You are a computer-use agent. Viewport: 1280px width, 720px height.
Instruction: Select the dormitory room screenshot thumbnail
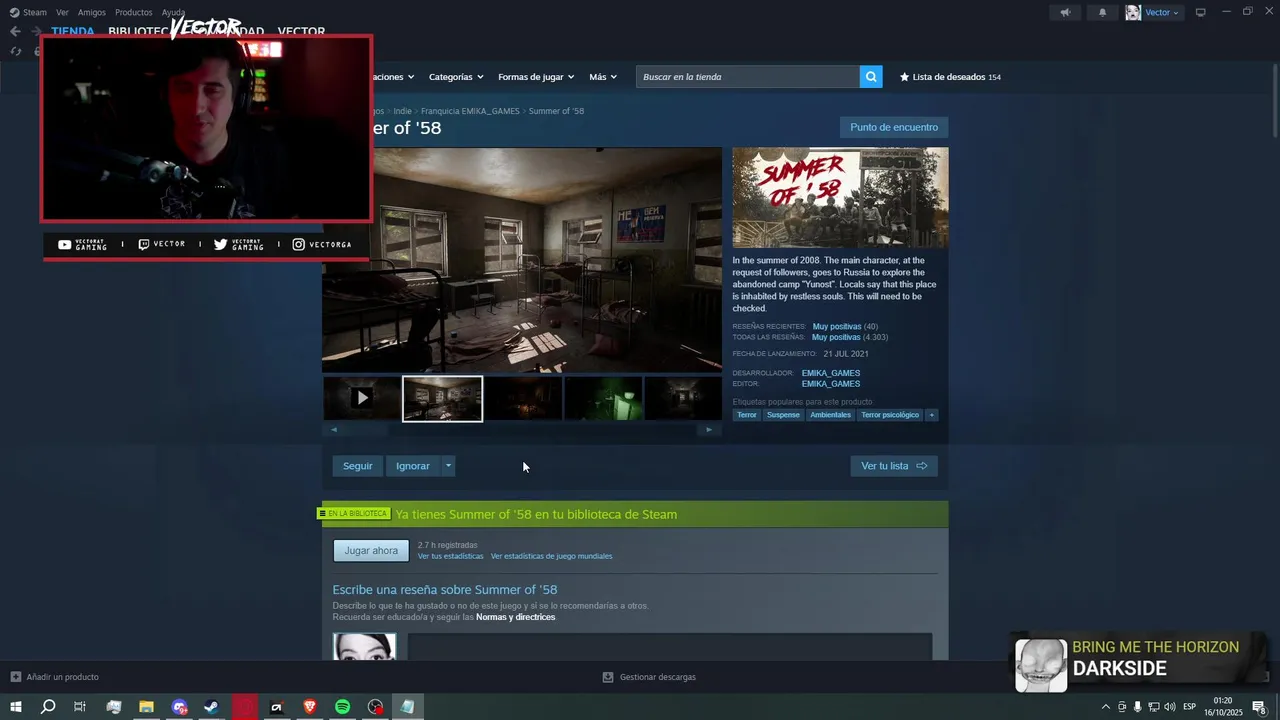point(442,398)
